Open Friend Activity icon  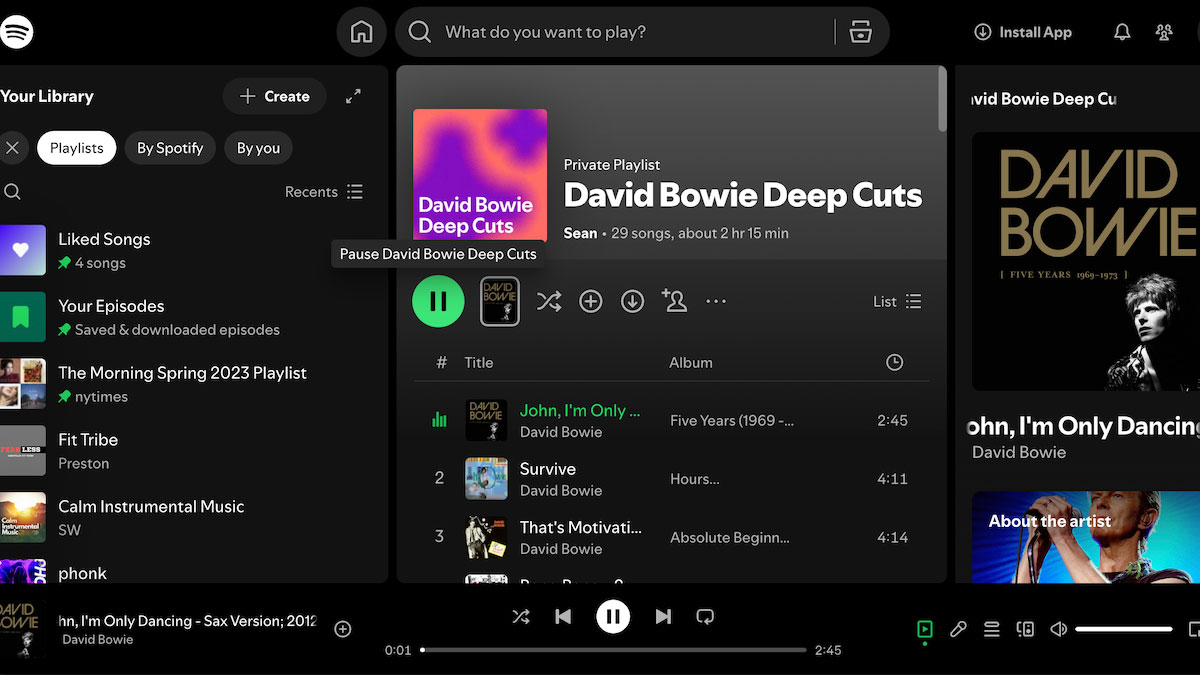1163,32
